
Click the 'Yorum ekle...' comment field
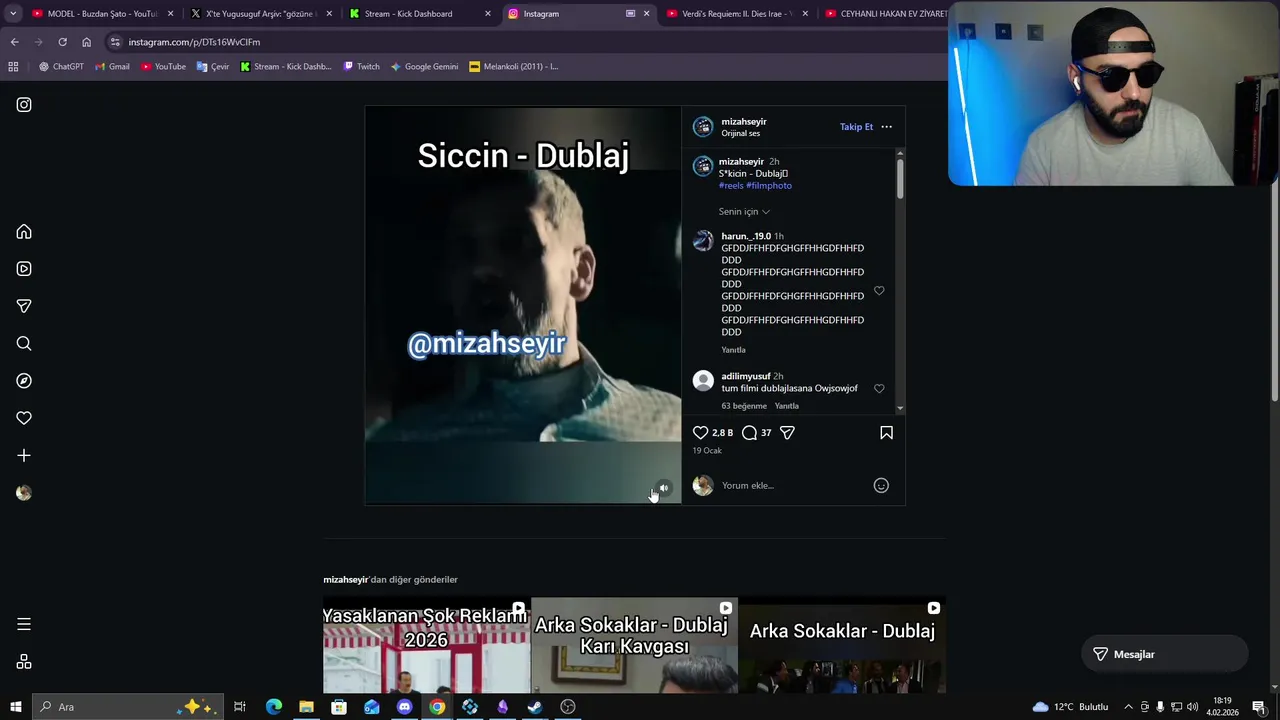coord(790,485)
